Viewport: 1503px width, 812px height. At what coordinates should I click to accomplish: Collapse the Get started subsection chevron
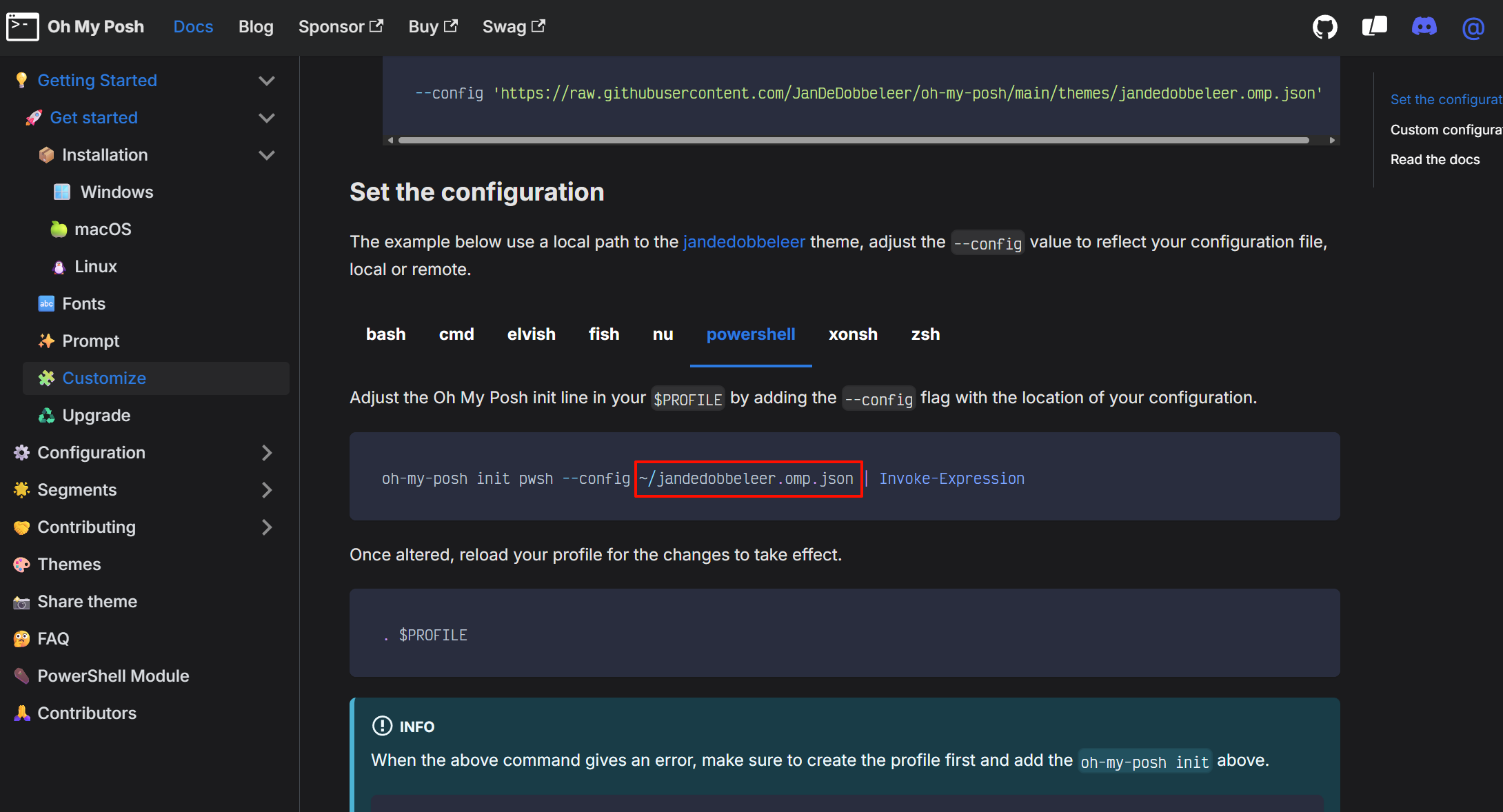click(x=267, y=118)
